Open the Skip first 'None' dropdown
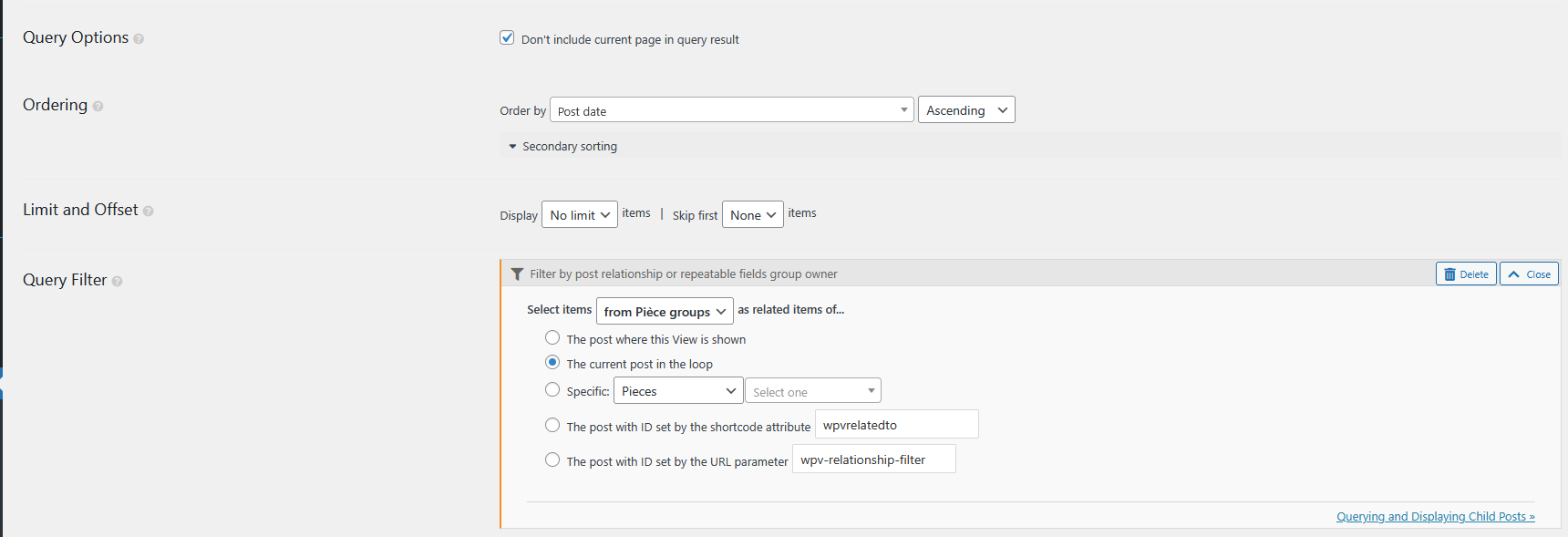The height and width of the screenshot is (537, 1568). (x=753, y=214)
